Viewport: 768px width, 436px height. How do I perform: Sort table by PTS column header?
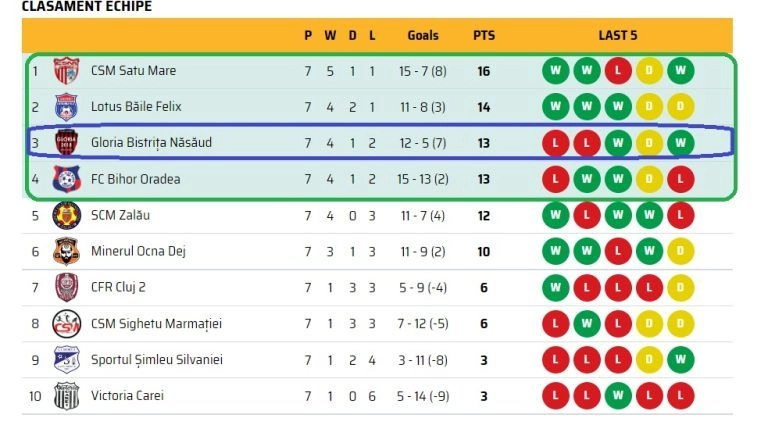(x=484, y=35)
